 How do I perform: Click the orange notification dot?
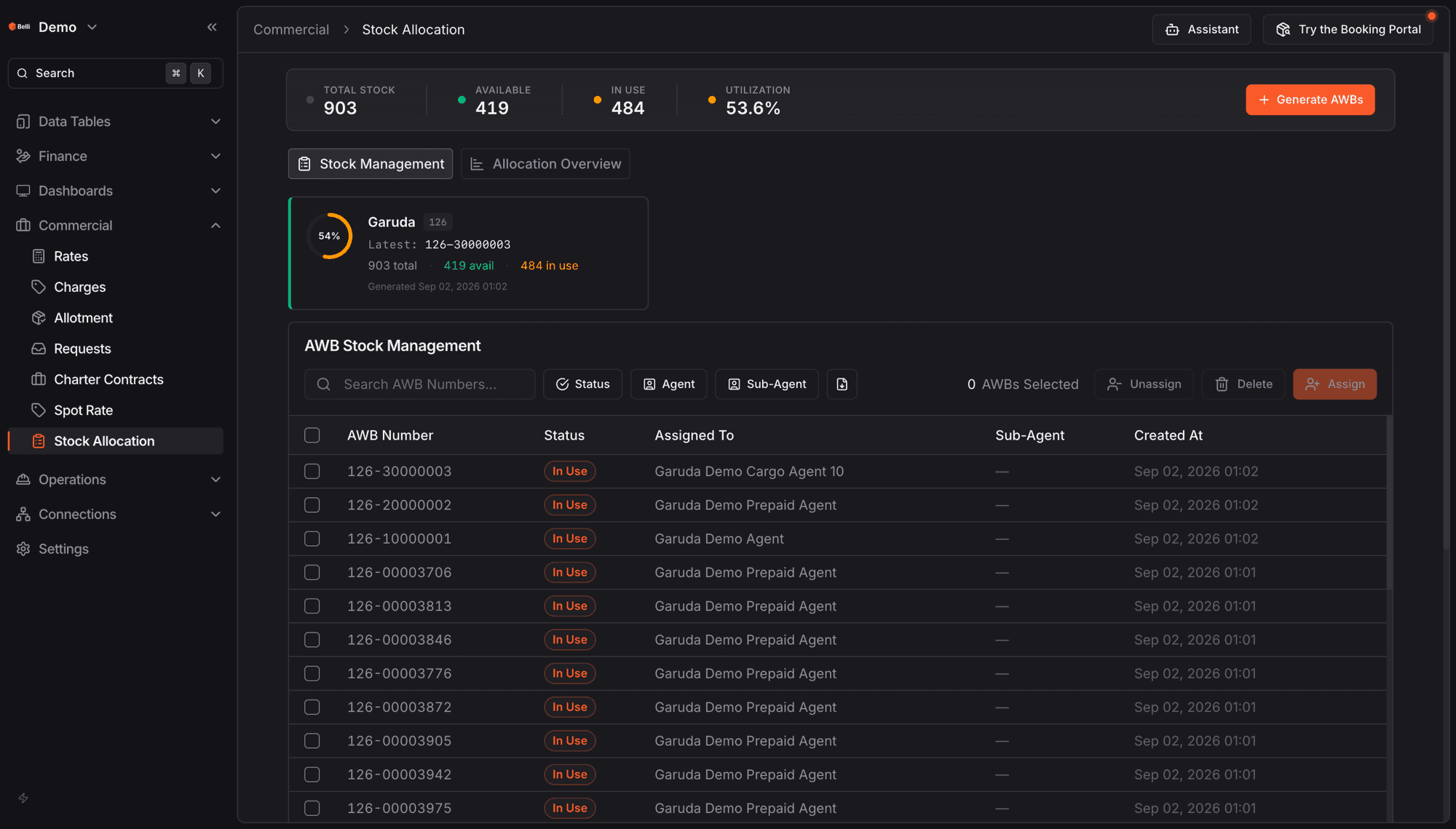[1431, 16]
